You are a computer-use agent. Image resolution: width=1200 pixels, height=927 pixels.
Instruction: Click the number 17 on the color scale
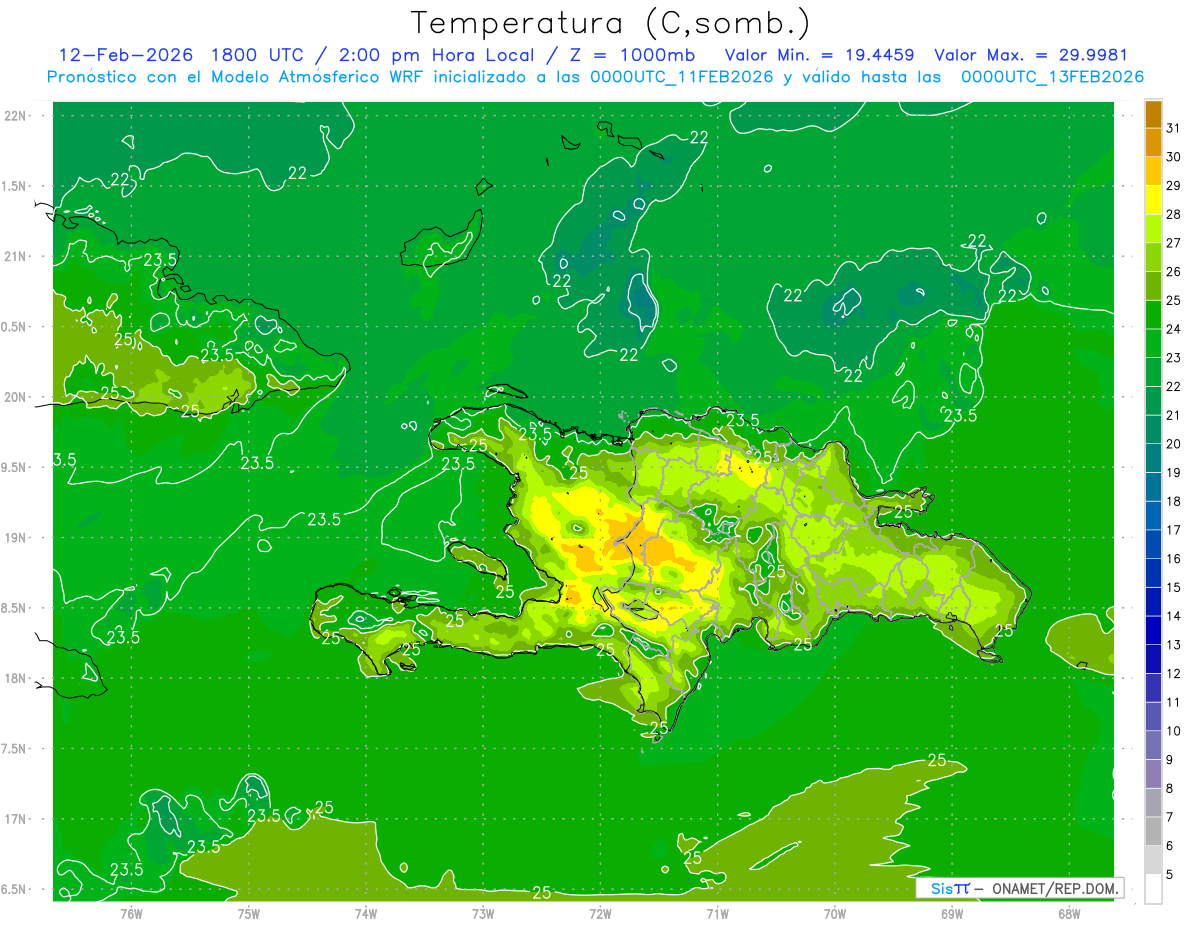click(1174, 530)
